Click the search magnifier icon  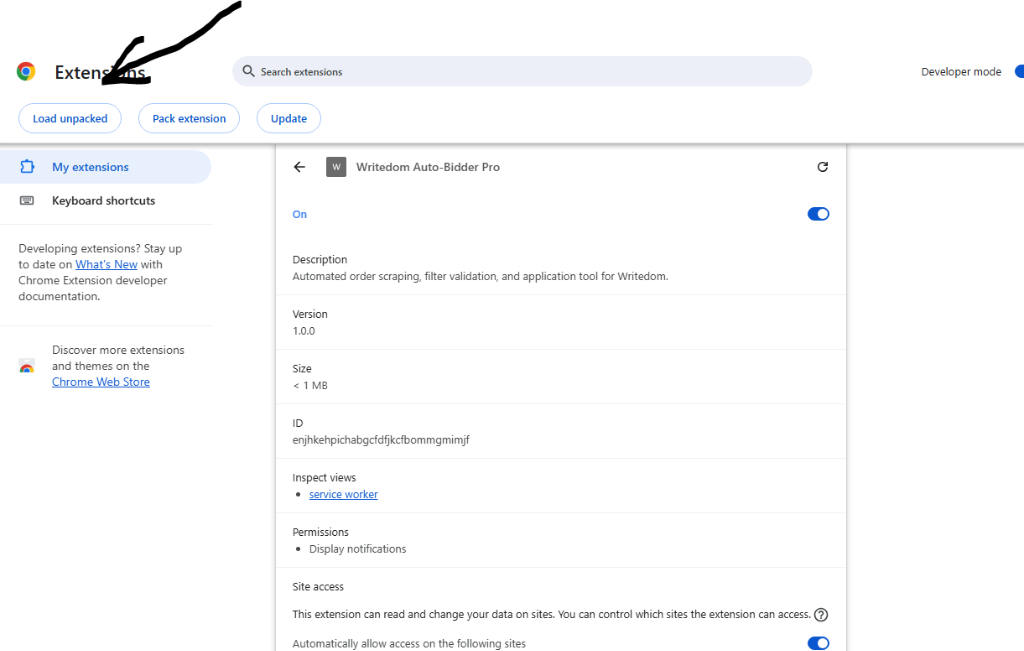coord(248,71)
